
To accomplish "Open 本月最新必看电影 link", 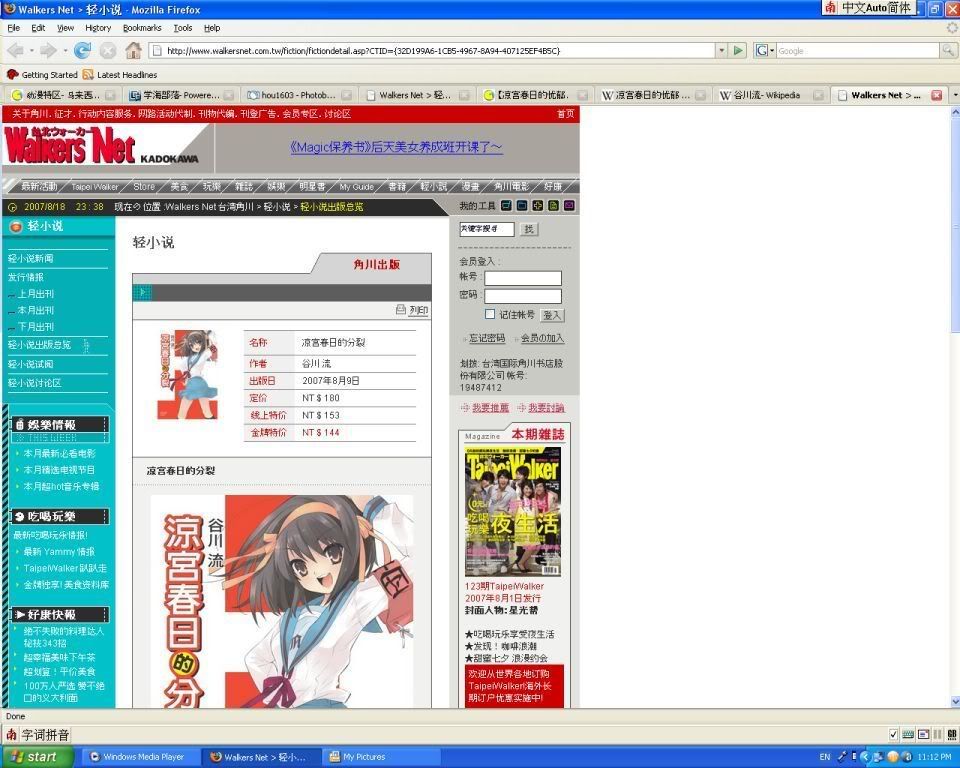I will [59, 454].
